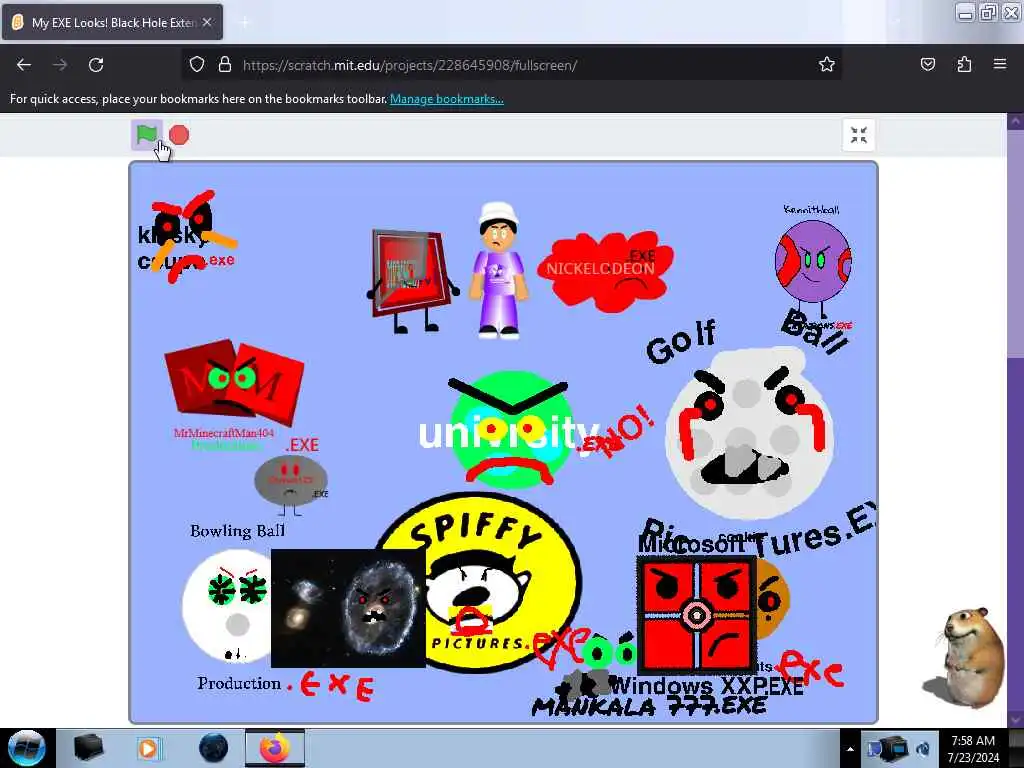Screen dimensions: 1024x768
Task: Go back to the previous page
Action: click(x=24, y=65)
